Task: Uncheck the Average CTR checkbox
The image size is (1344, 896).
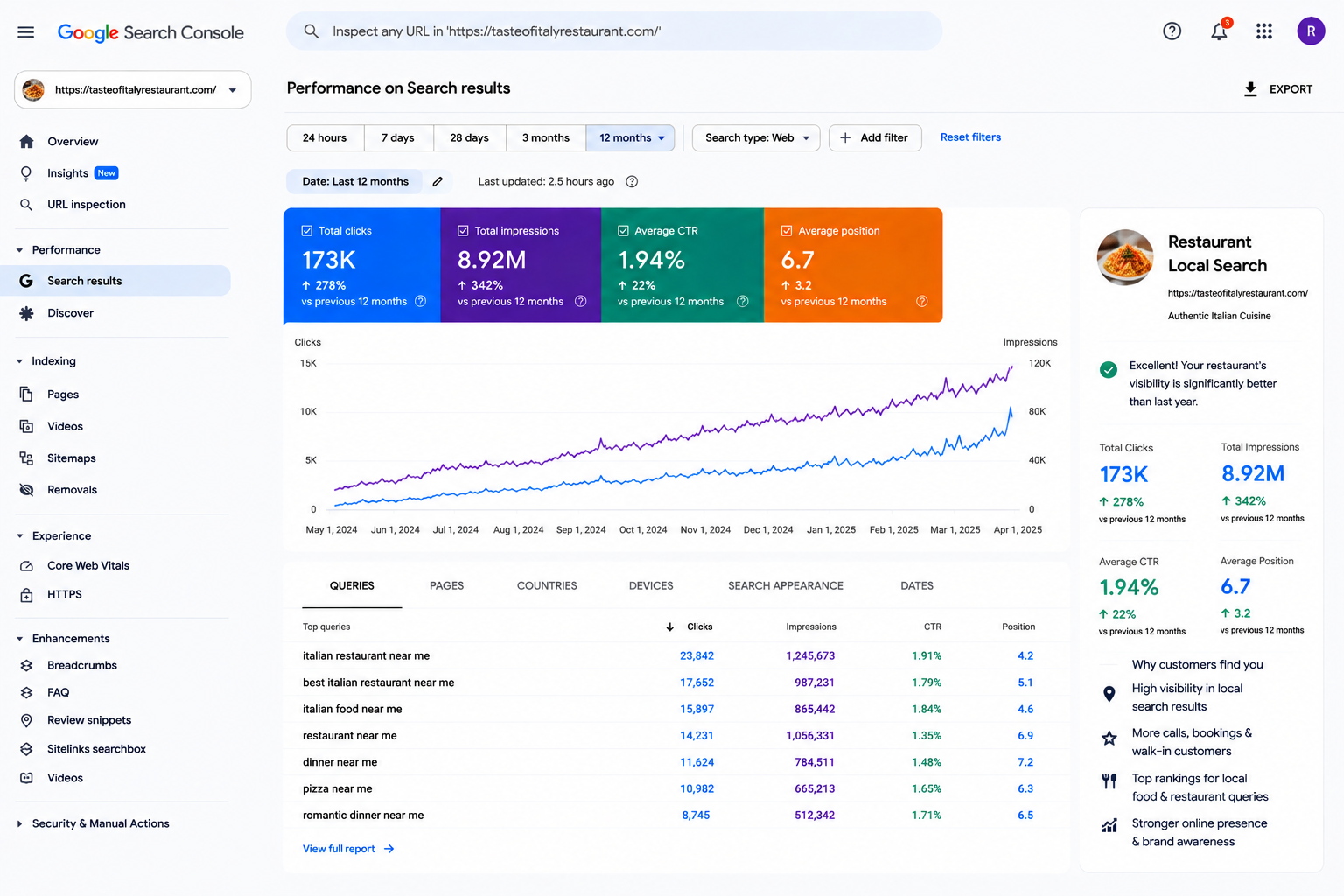Action: [x=623, y=231]
